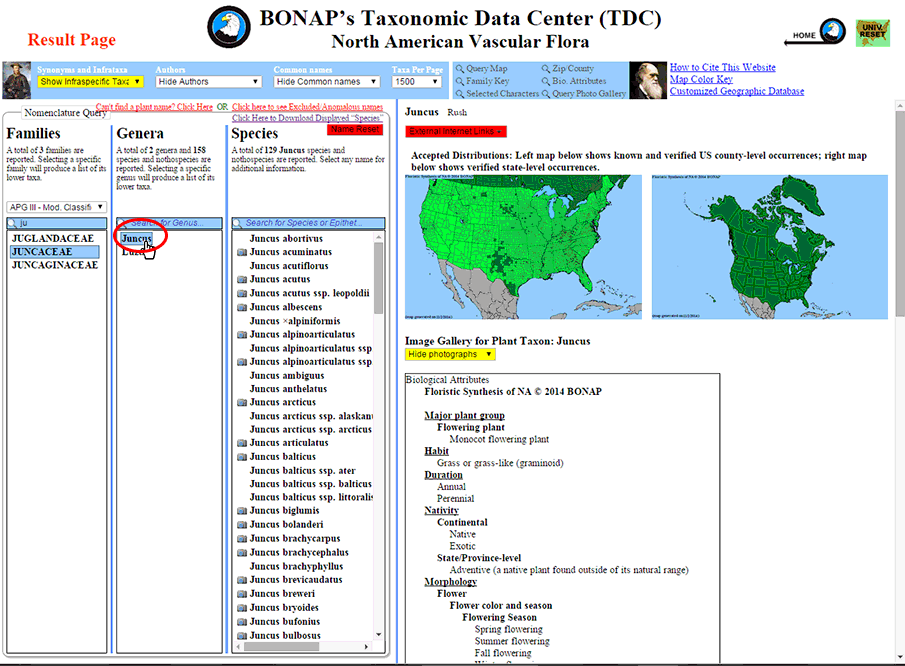This screenshot has height=666, width=905.
Task: Open Customized Geographic Database link
Action: tap(737, 91)
